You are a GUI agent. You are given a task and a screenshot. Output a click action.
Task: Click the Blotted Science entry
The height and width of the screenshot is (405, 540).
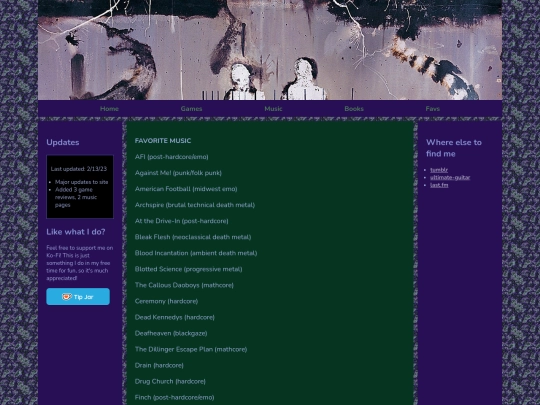[188, 269]
